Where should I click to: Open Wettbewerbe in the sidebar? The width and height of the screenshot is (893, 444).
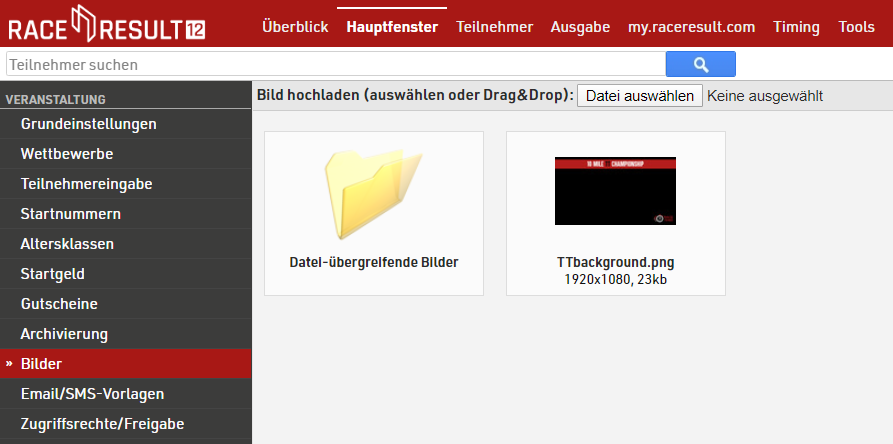[x=66, y=154]
